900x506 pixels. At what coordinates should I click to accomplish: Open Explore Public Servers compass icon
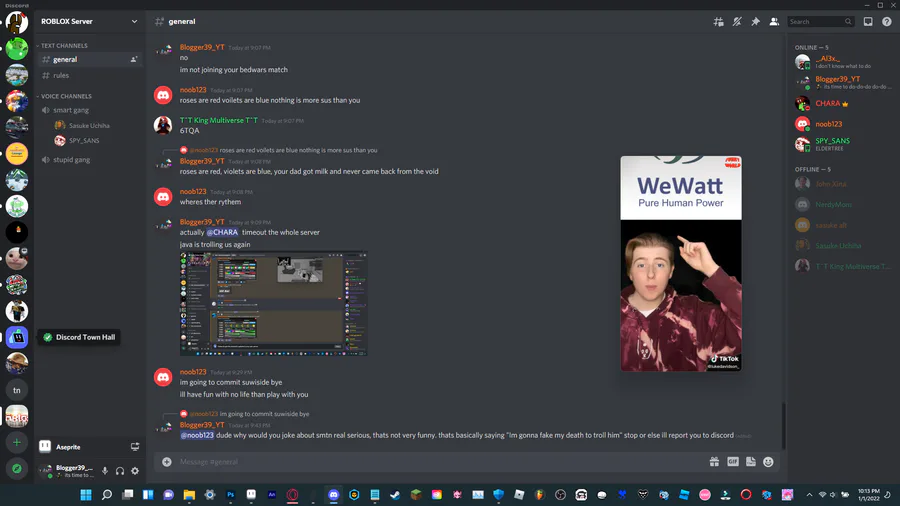point(17,469)
